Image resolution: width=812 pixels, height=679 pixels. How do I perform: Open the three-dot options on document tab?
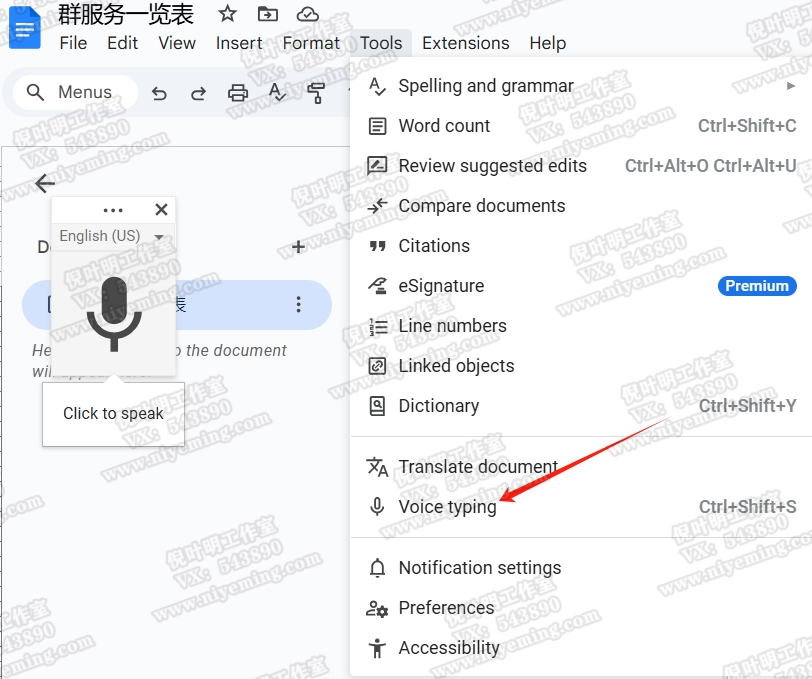click(x=298, y=305)
